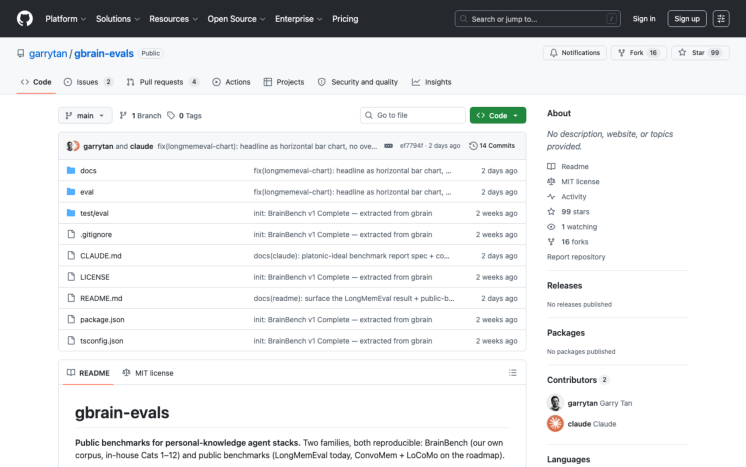Open the 14 Commits history link

tap(492, 146)
